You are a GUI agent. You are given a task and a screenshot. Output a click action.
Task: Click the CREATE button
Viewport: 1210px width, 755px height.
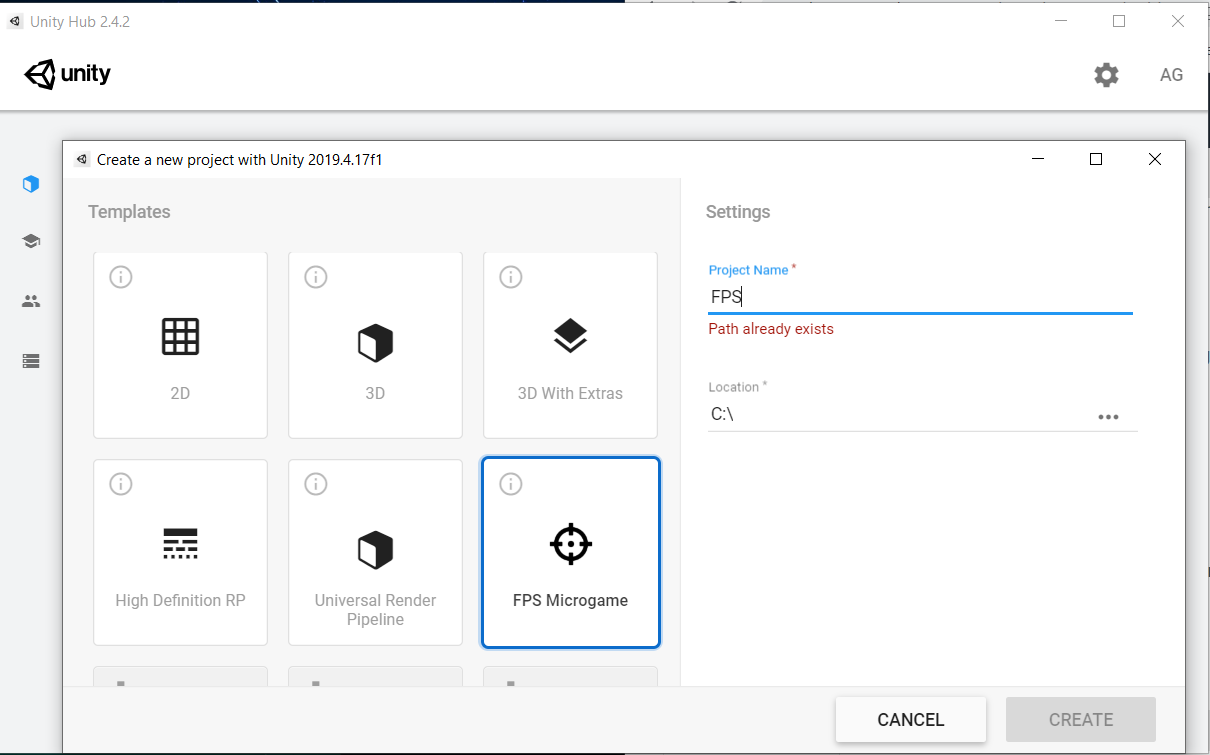coord(1081,720)
